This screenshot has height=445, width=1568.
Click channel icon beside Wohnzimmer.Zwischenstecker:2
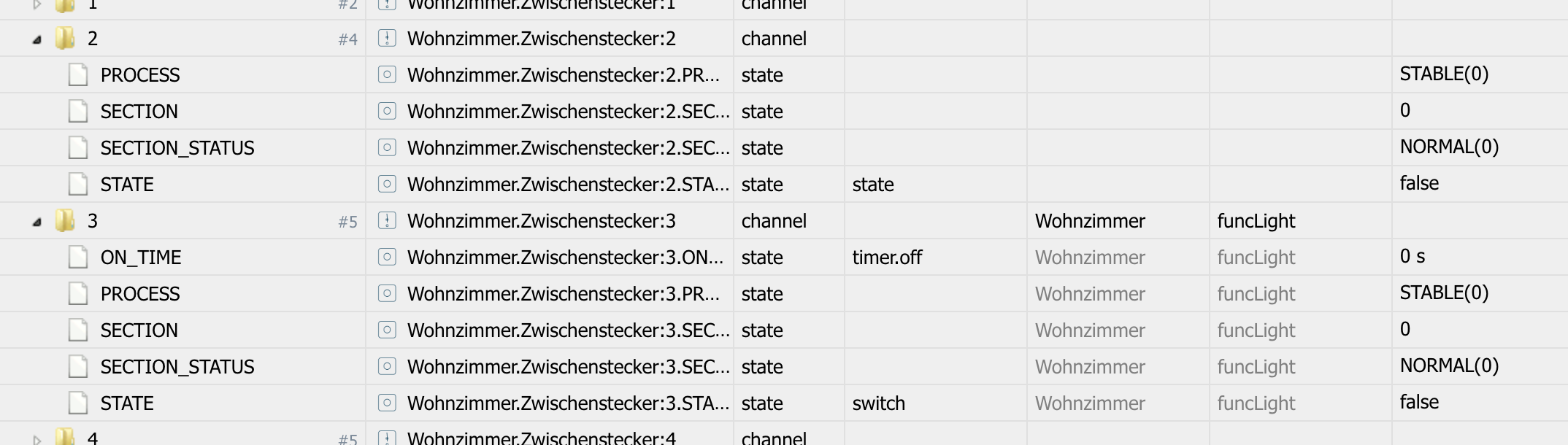click(x=387, y=38)
